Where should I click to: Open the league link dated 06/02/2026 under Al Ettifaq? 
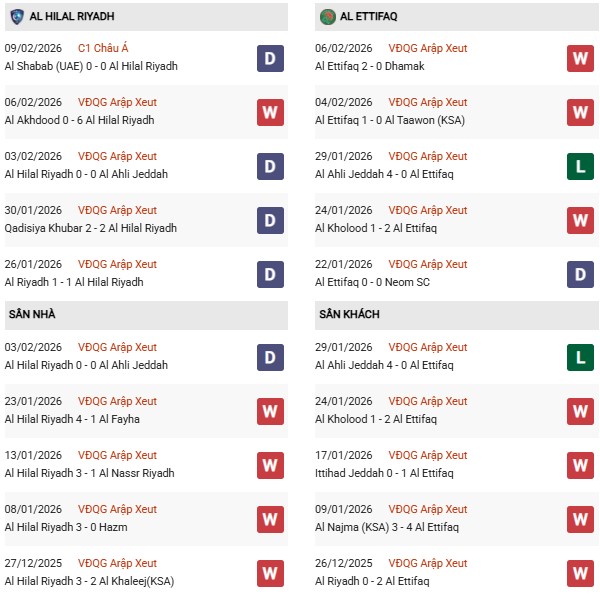428,49
